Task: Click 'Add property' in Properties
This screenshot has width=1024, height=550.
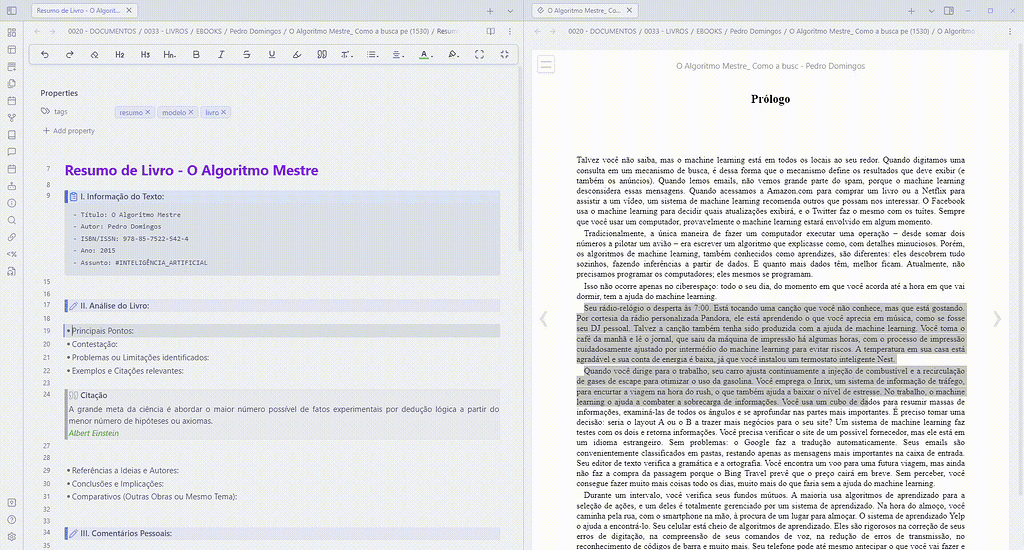Action: click(x=69, y=131)
